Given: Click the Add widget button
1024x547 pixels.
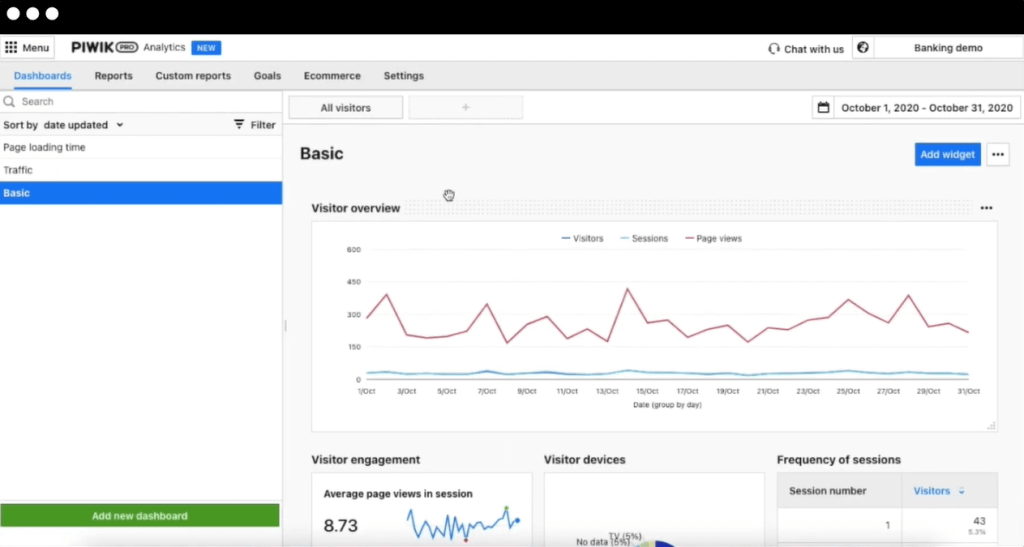Looking at the screenshot, I should coord(948,155).
